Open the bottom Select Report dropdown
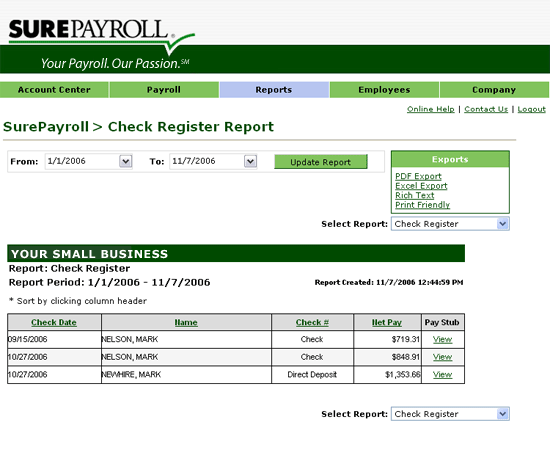Screen dimensions: 550x450 point(450,414)
